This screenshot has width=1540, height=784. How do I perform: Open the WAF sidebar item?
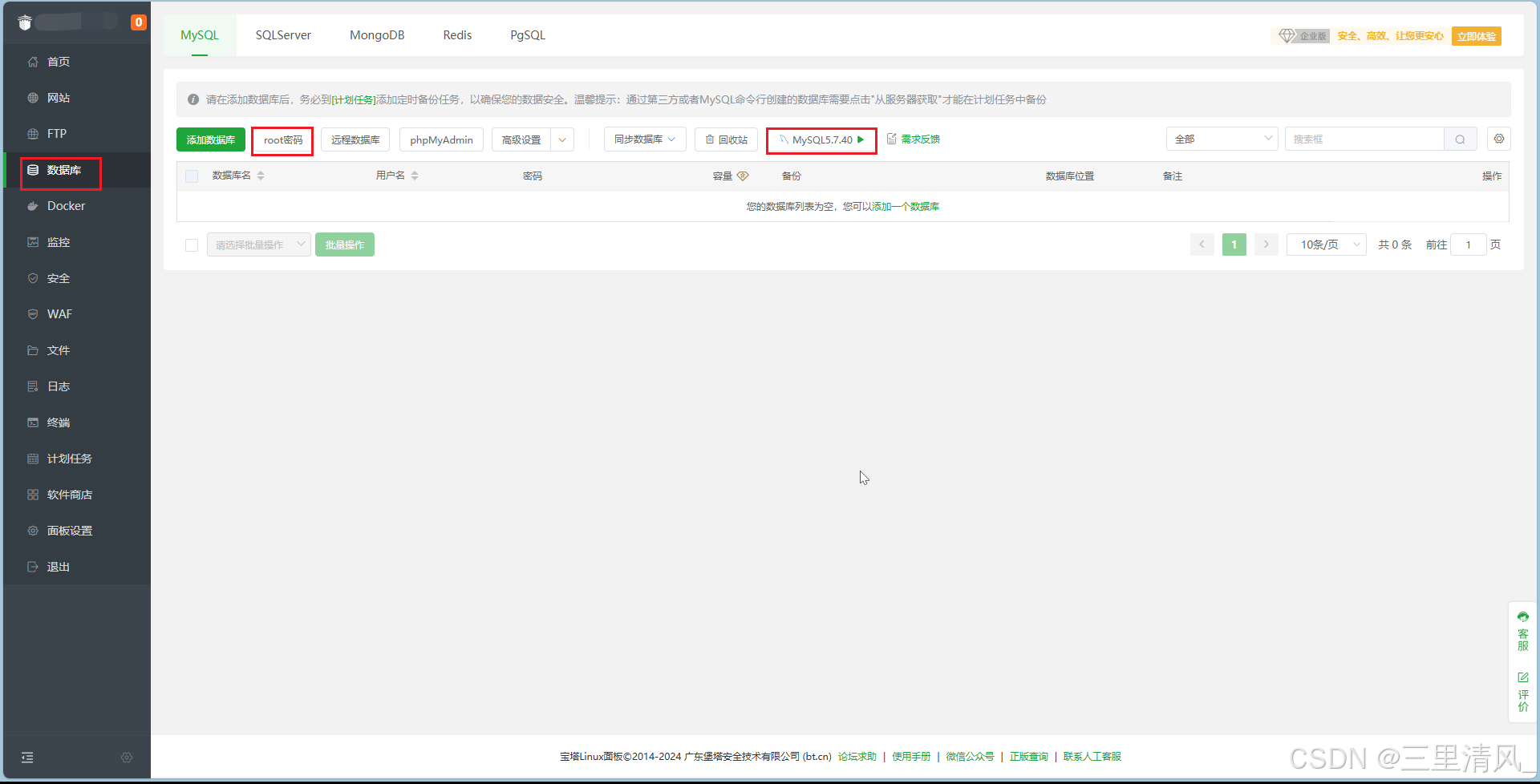76,314
